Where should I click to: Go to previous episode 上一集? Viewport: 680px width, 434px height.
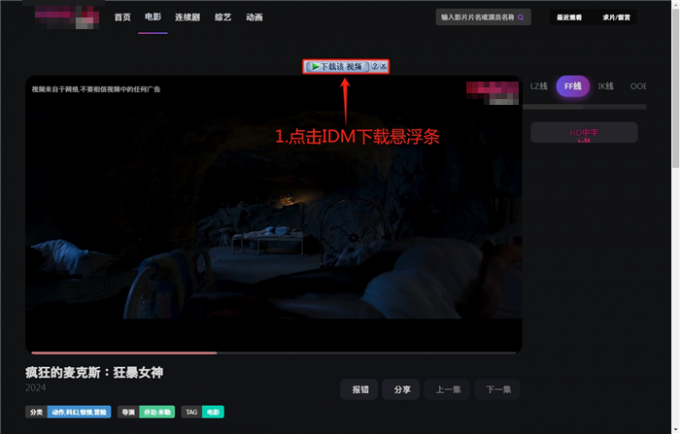tap(448, 389)
